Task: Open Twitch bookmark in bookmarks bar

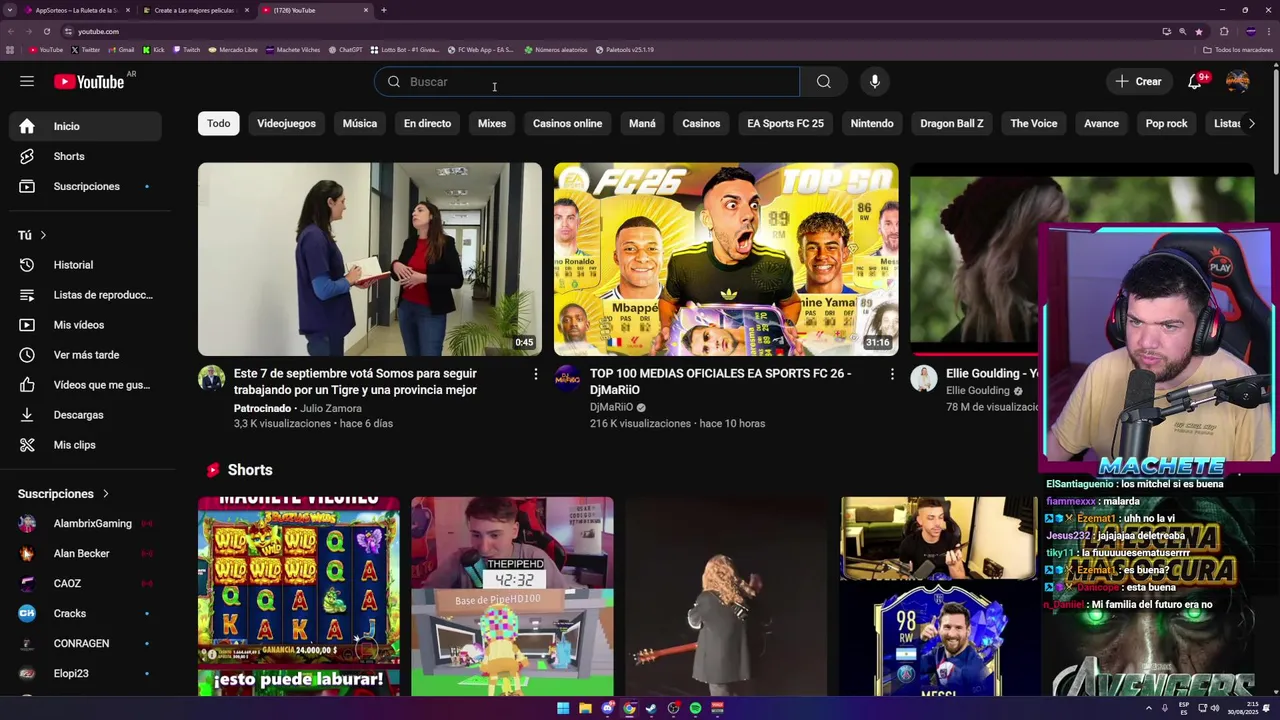Action: point(187,49)
